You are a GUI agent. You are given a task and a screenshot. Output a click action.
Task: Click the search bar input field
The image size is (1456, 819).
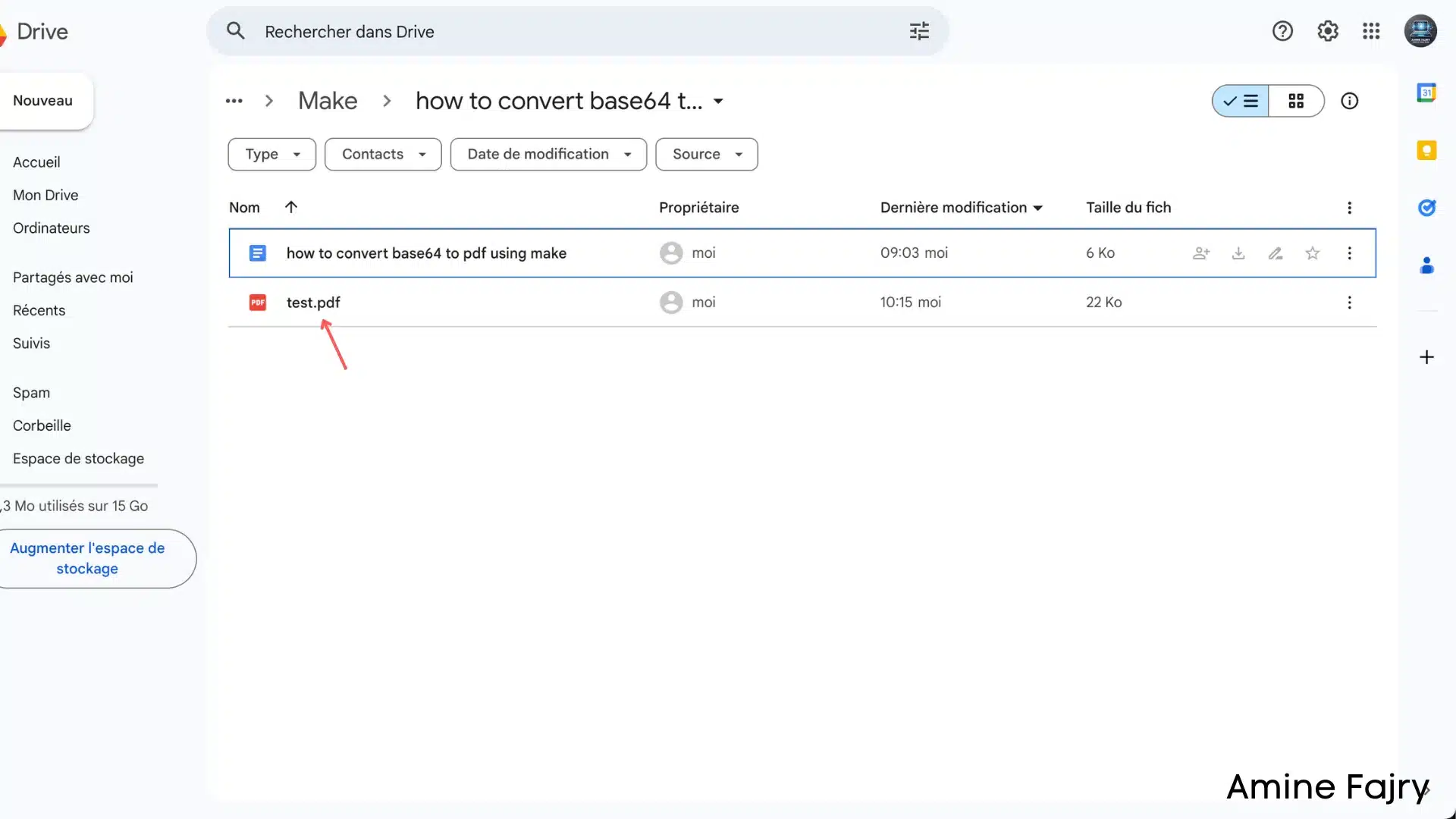click(x=578, y=31)
